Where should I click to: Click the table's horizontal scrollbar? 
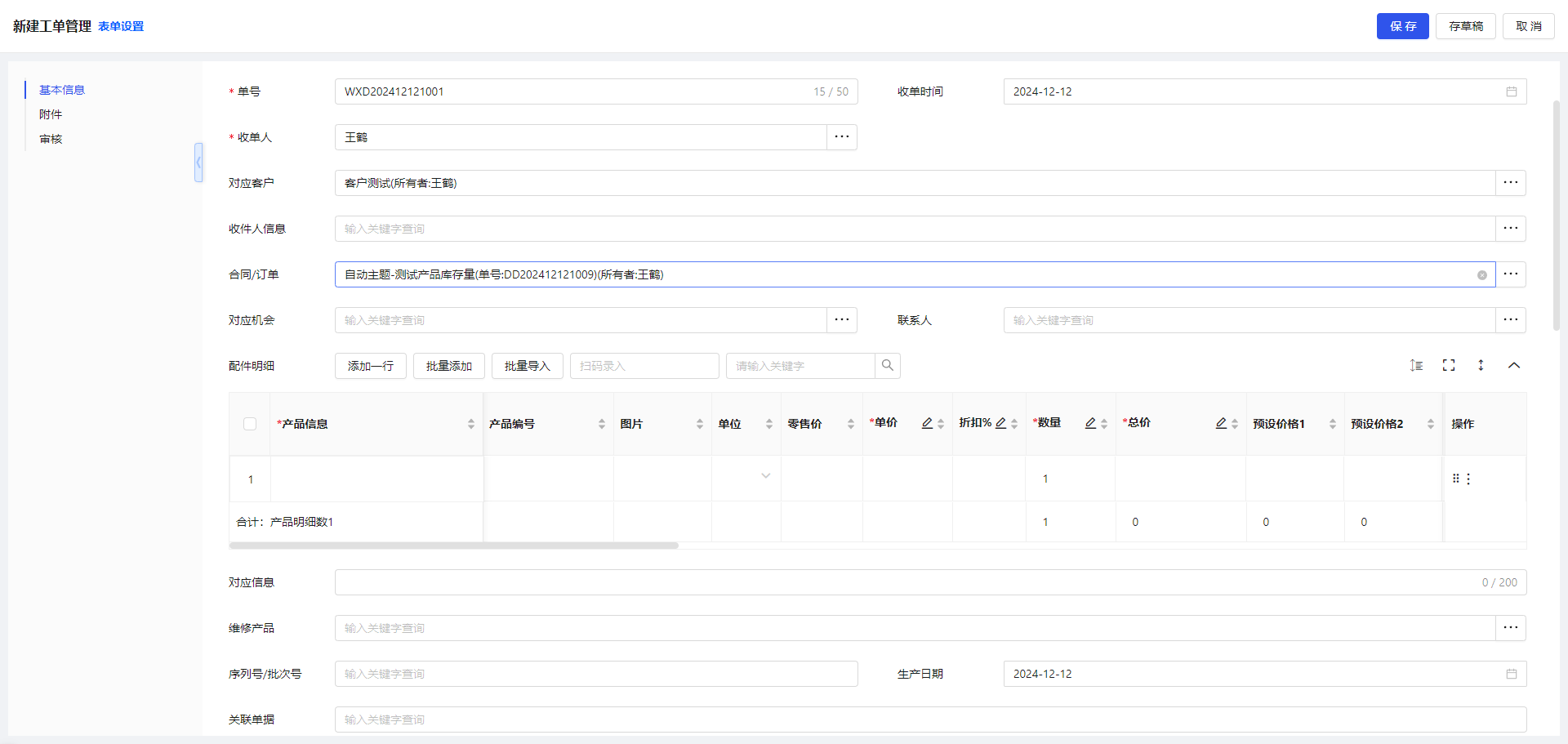(x=454, y=546)
